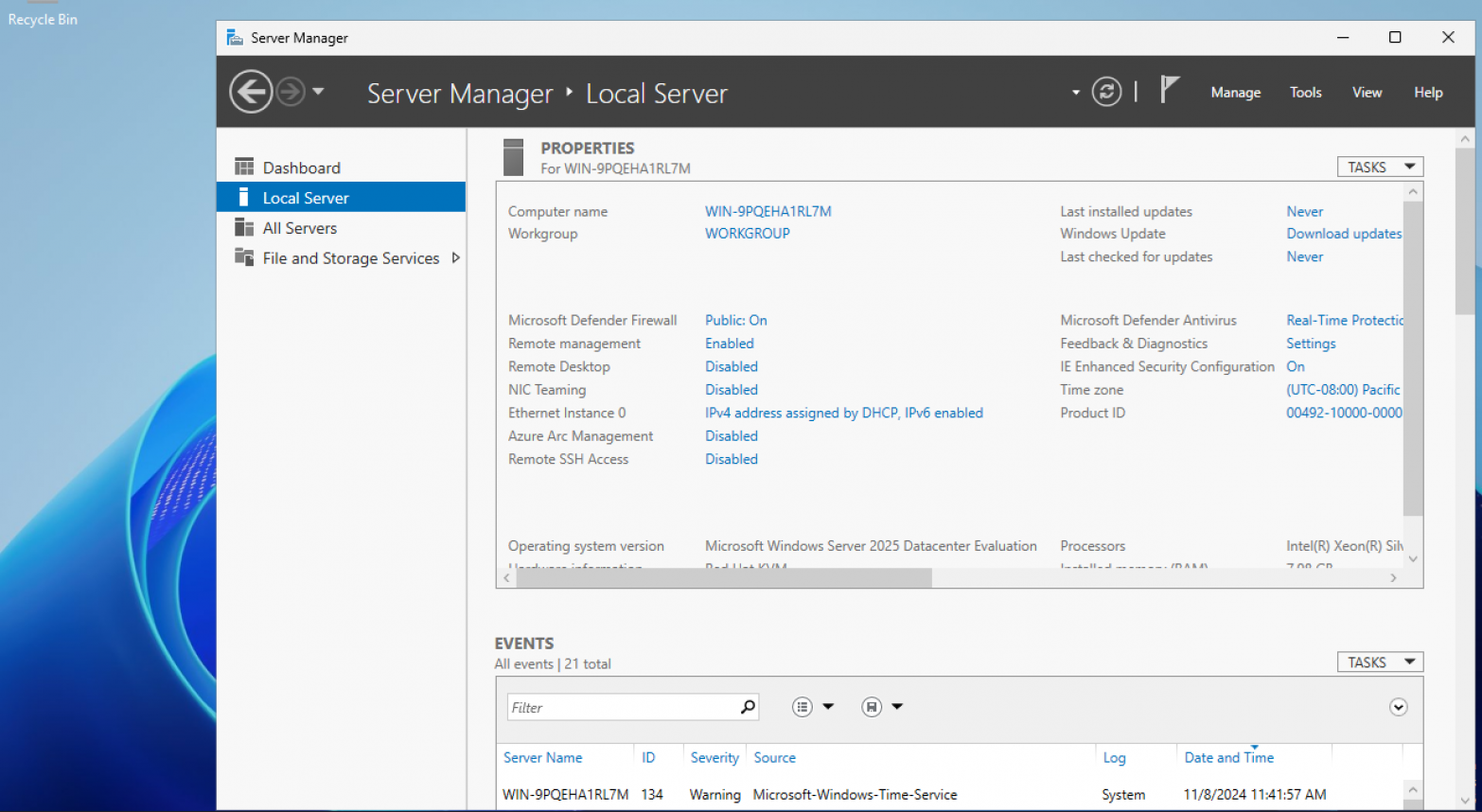Screen dimensions: 1482x812
Task: Click Last installed updates Never link
Action: 1305,211
